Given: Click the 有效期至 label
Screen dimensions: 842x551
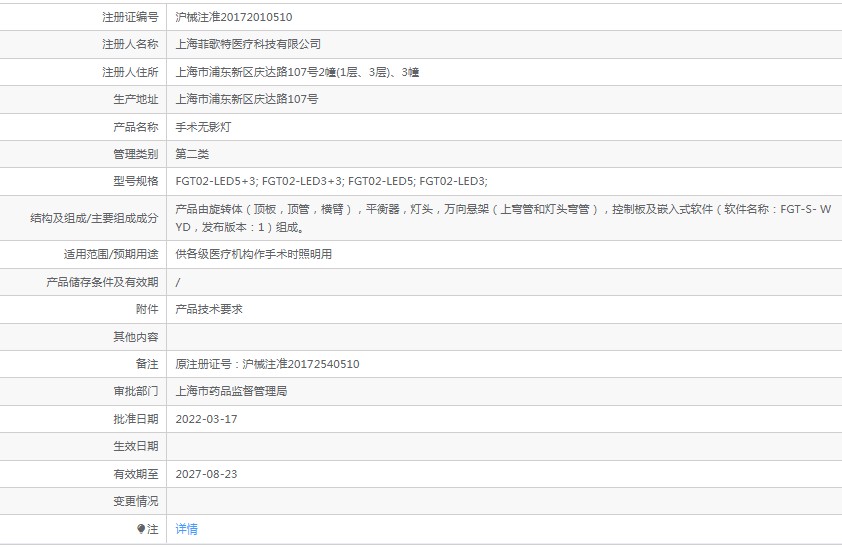Looking at the screenshot, I should click(x=136, y=474).
